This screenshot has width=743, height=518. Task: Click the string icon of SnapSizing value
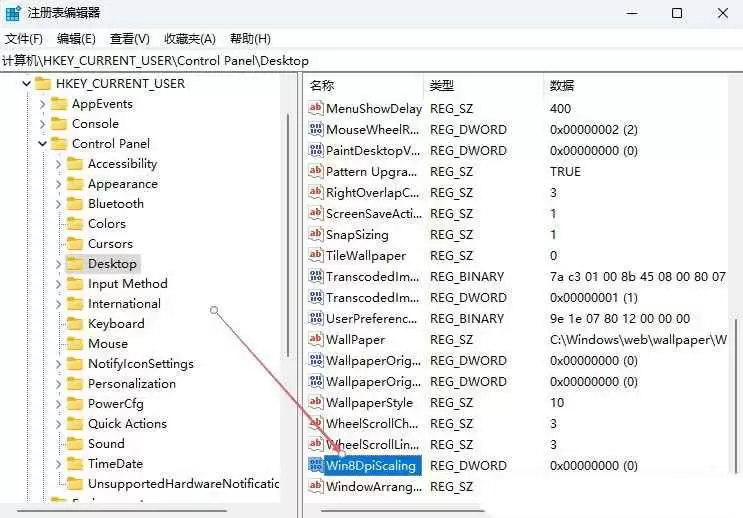[316, 234]
